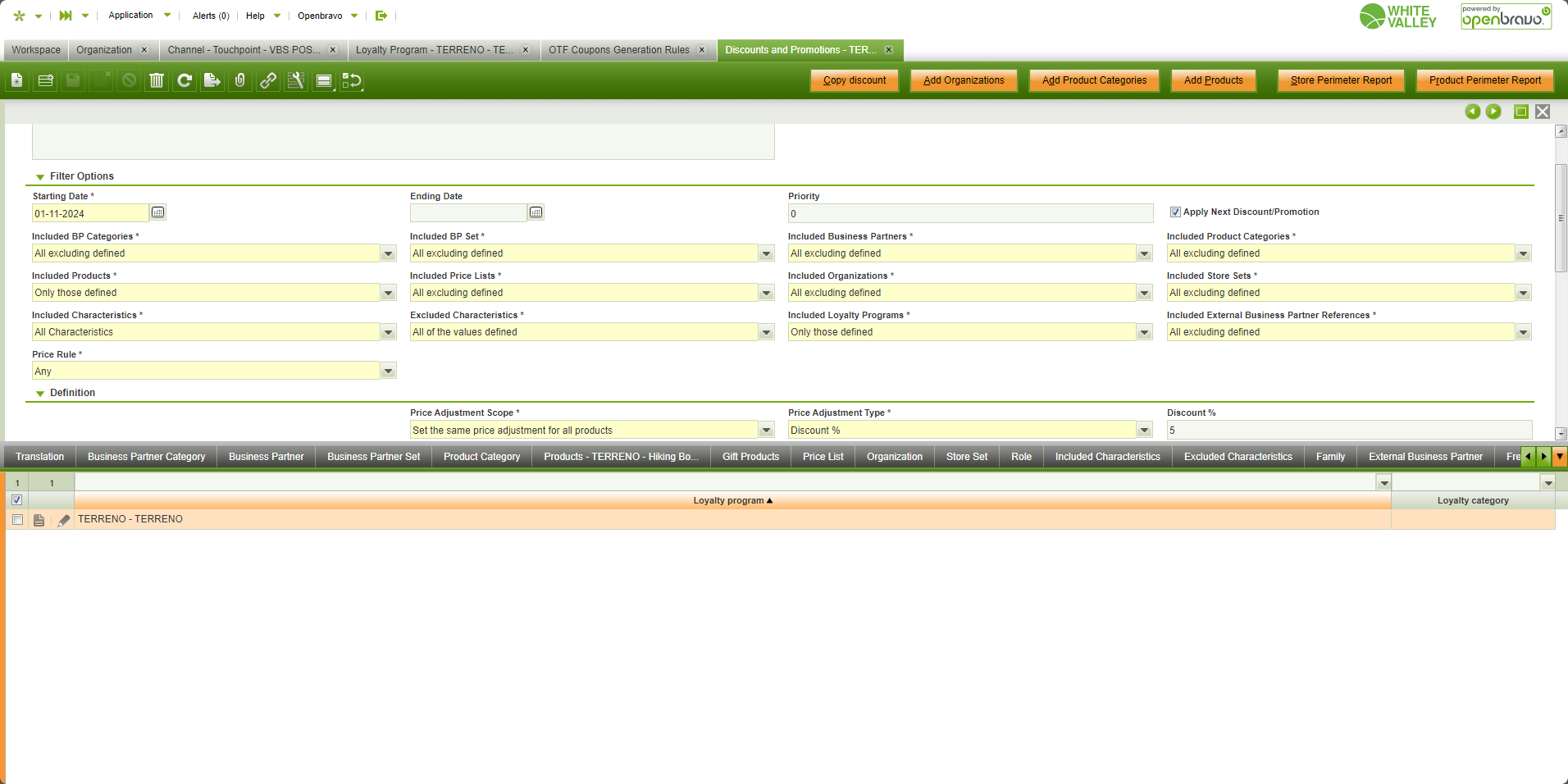Open Price Adjustment Scope dropdown
Screen dimensions: 1568x784
(767, 431)
